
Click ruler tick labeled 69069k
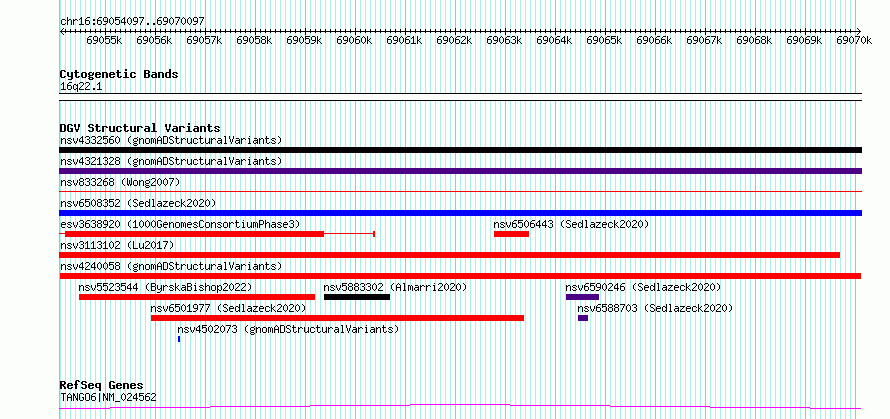(x=804, y=40)
